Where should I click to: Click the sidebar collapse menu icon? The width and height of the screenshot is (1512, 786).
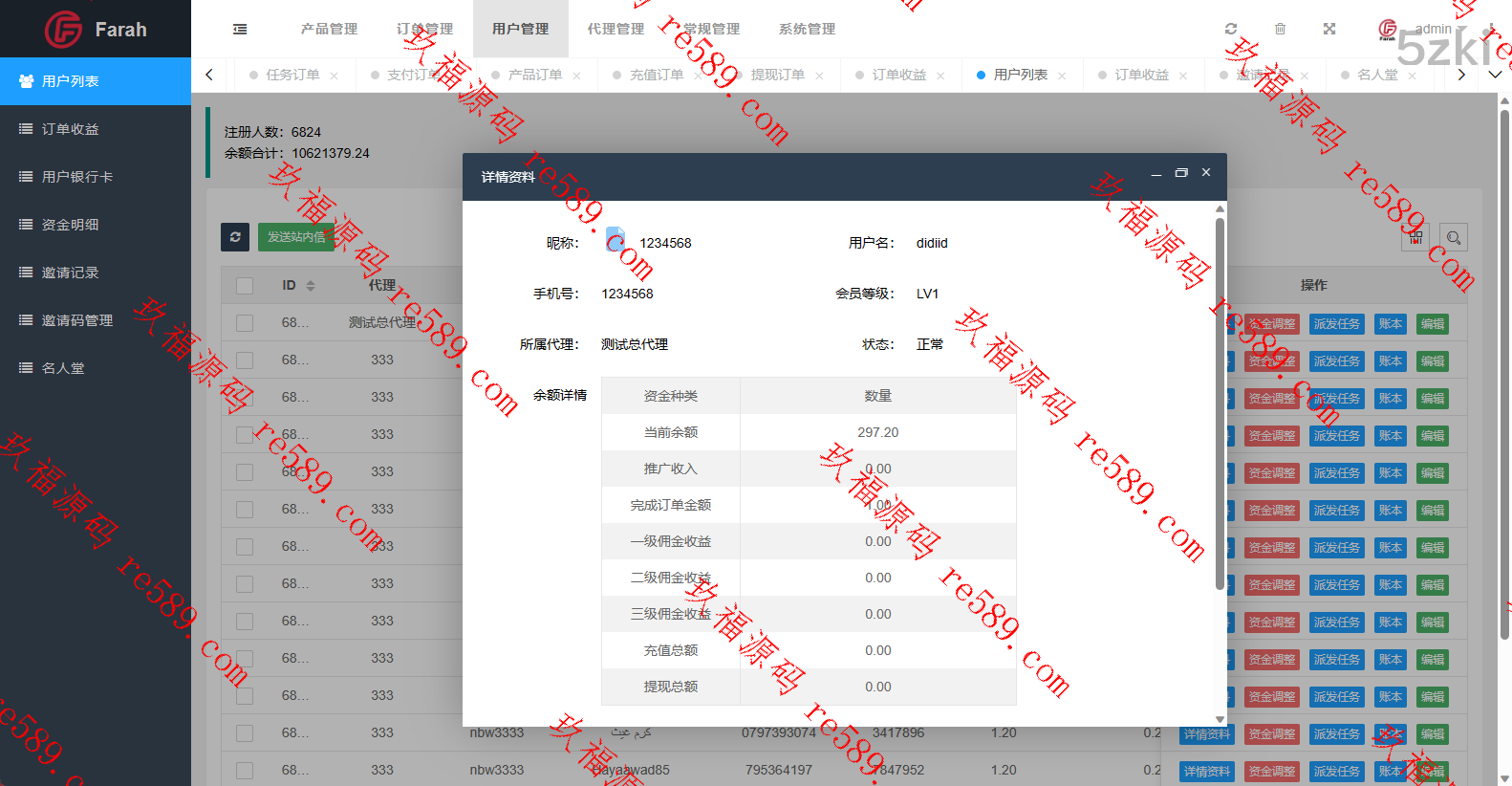(x=240, y=30)
